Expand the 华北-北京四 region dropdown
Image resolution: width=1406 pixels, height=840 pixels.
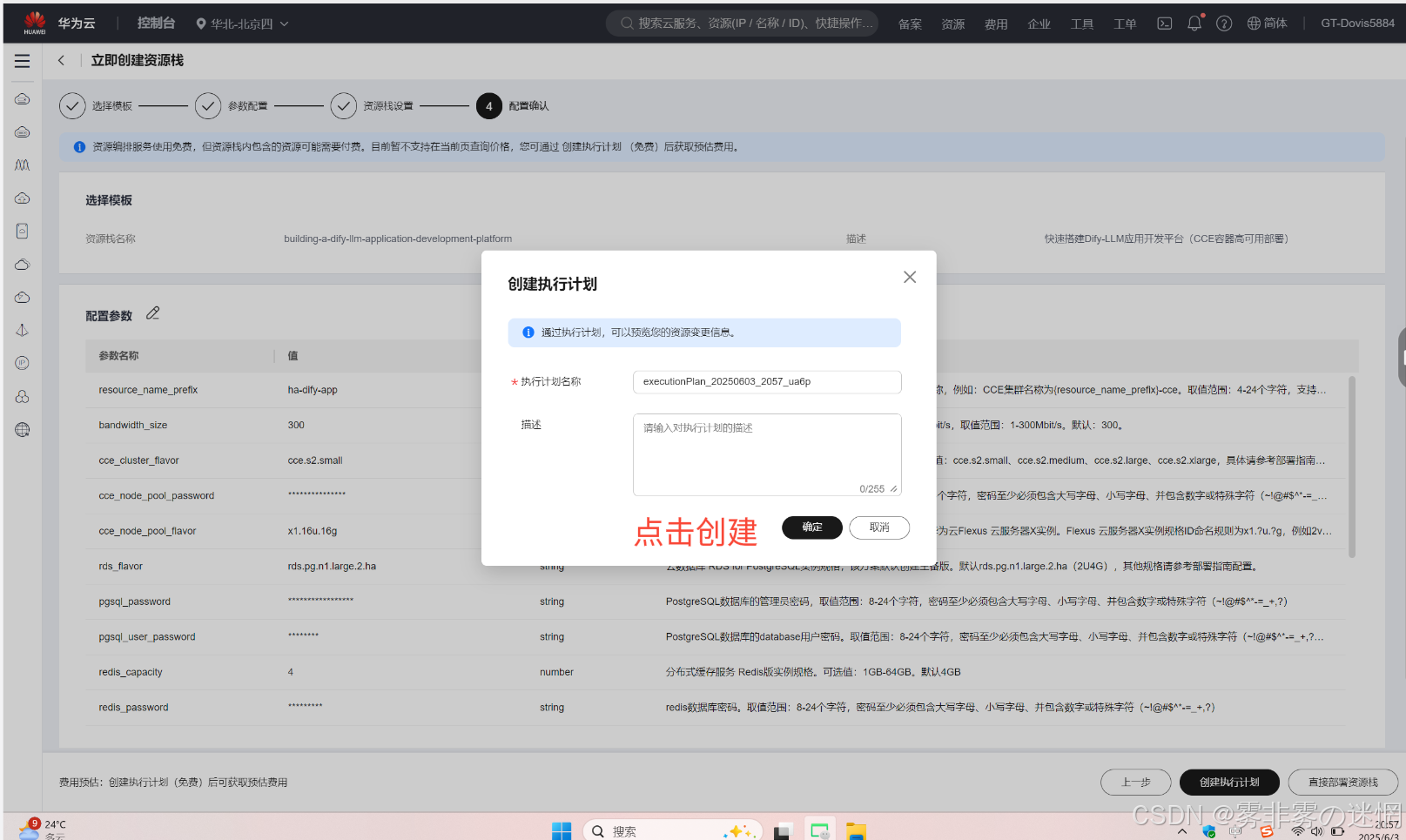(242, 24)
